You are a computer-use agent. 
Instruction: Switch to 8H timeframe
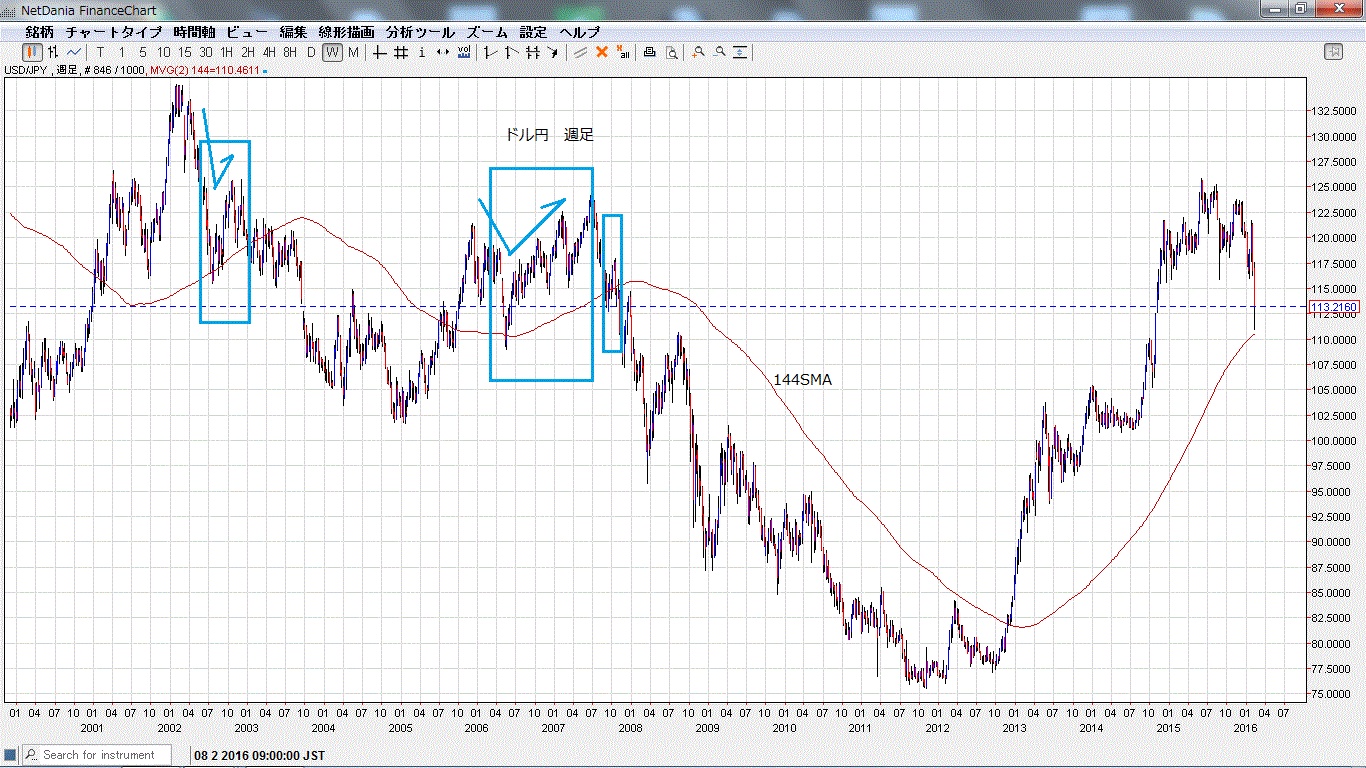(x=290, y=52)
